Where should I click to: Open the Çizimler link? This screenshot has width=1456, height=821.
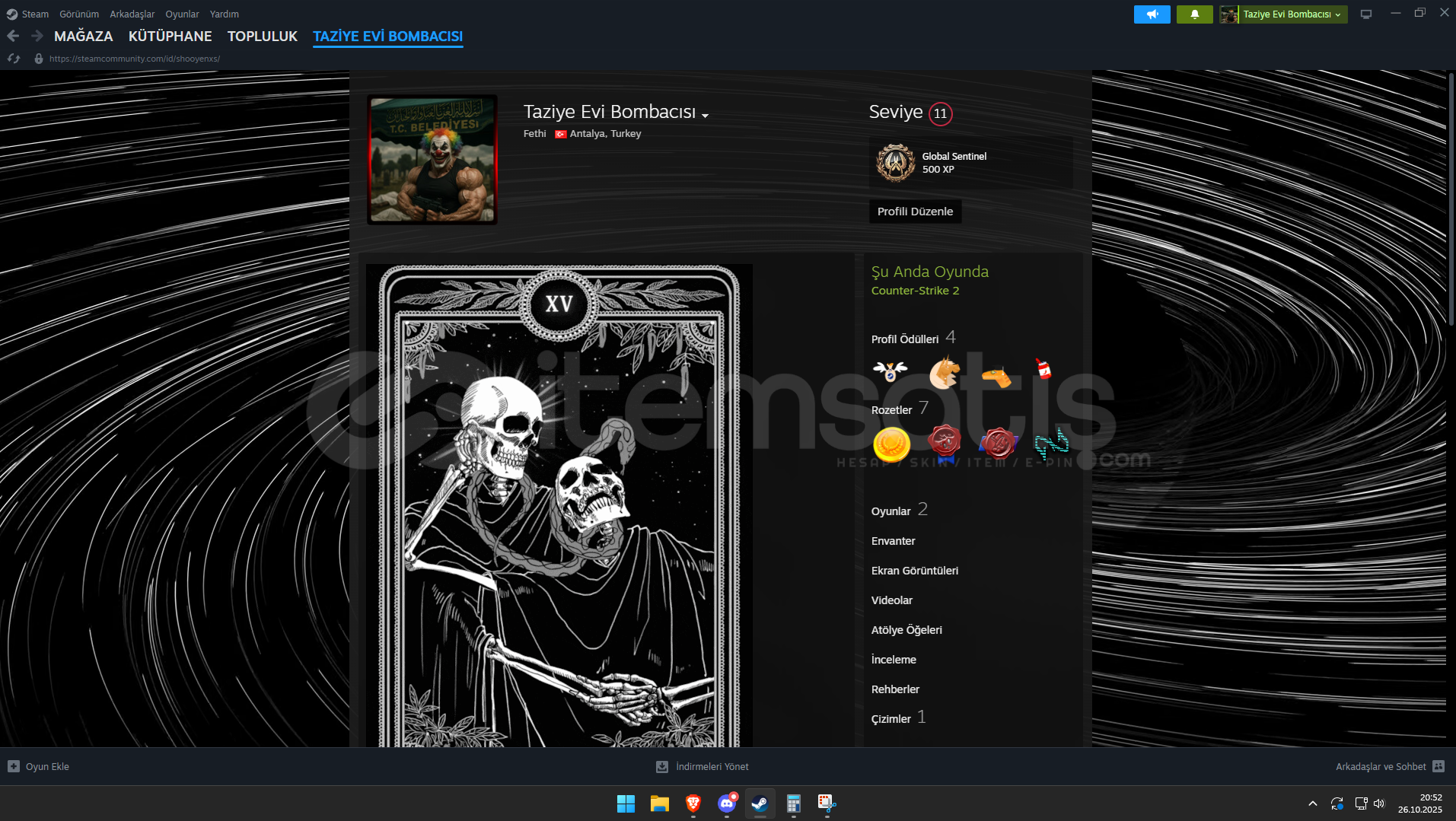pos(891,719)
